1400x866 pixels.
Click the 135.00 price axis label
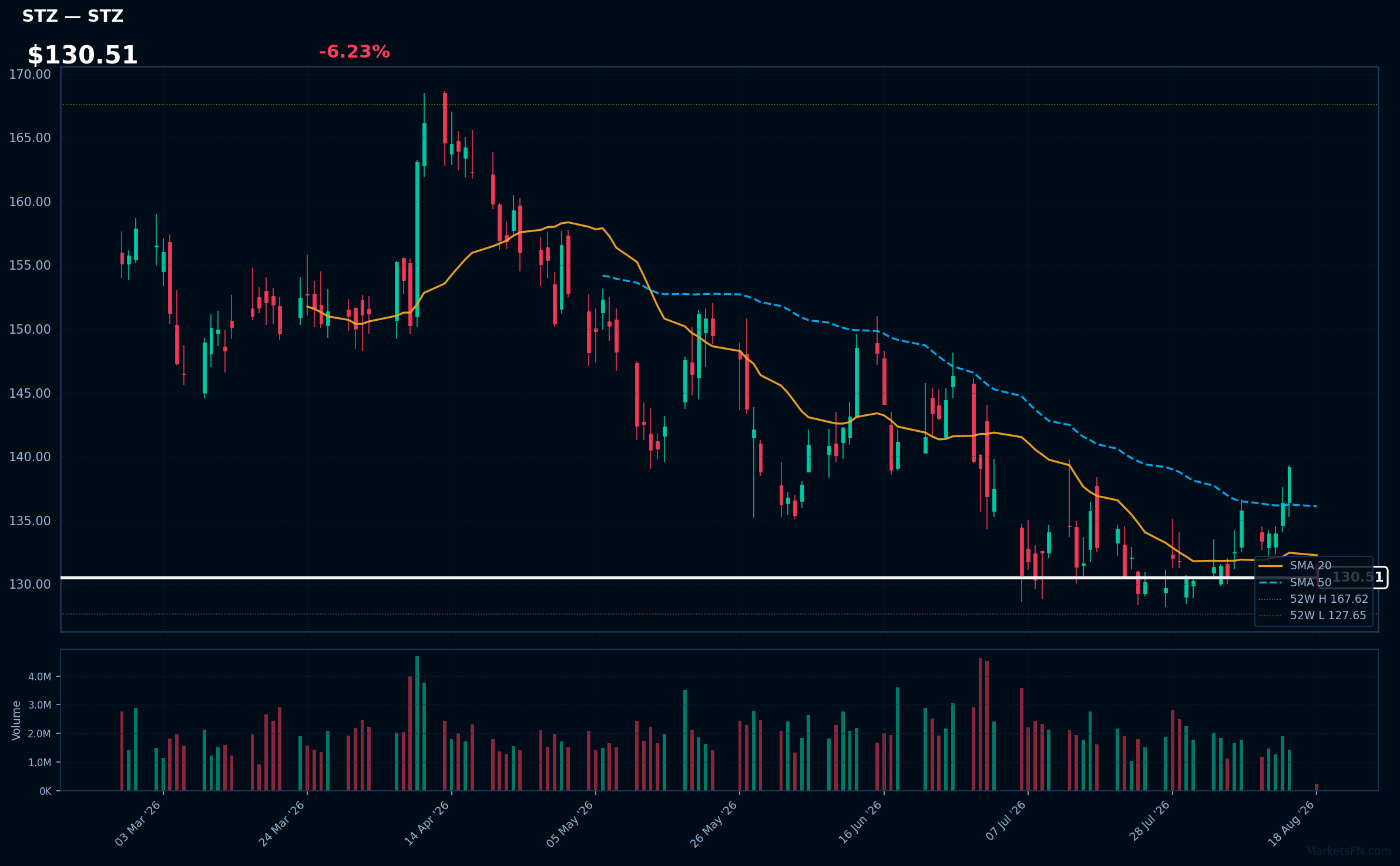[30, 521]
